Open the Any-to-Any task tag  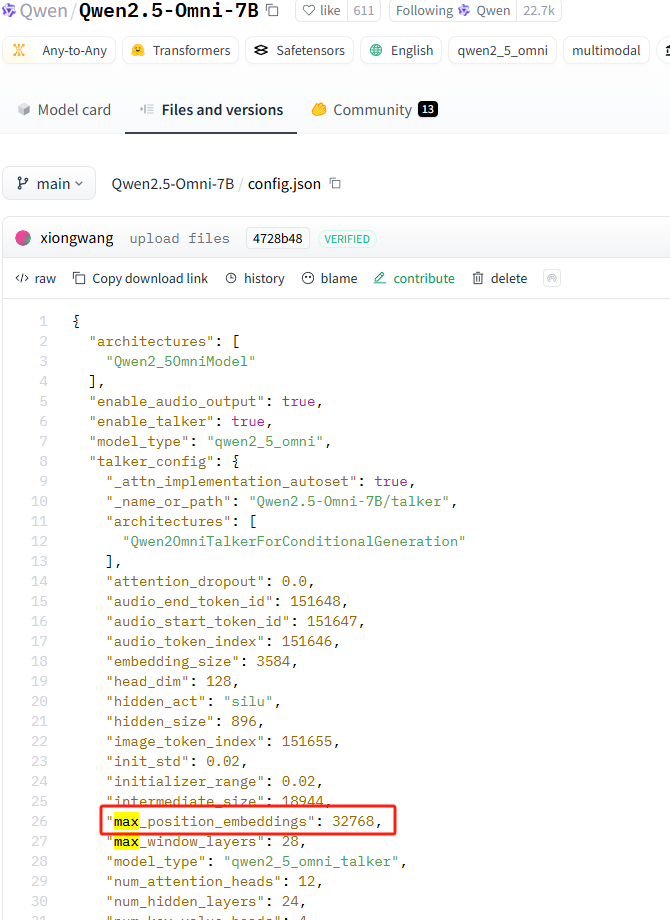(59, 50)
